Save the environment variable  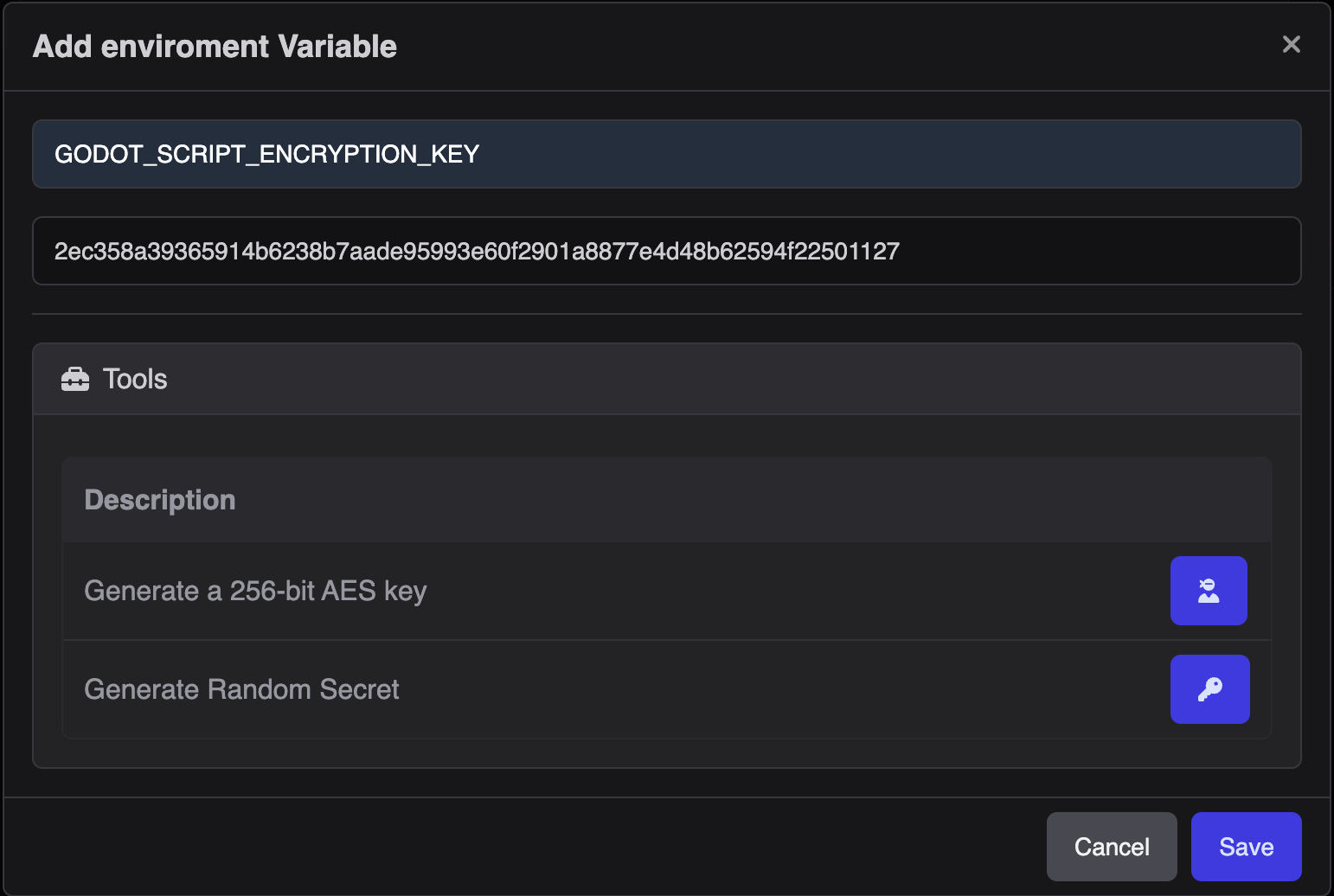pos(1246,847)
